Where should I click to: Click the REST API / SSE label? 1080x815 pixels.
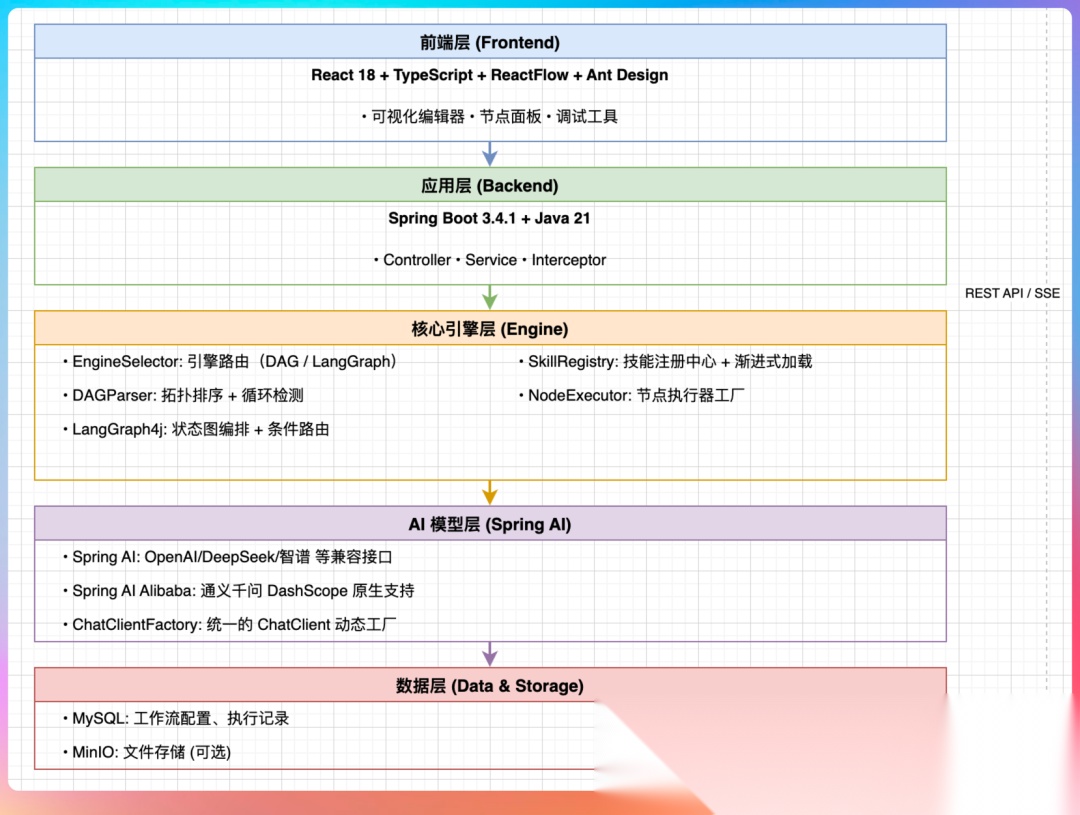tap(1012, 293)
